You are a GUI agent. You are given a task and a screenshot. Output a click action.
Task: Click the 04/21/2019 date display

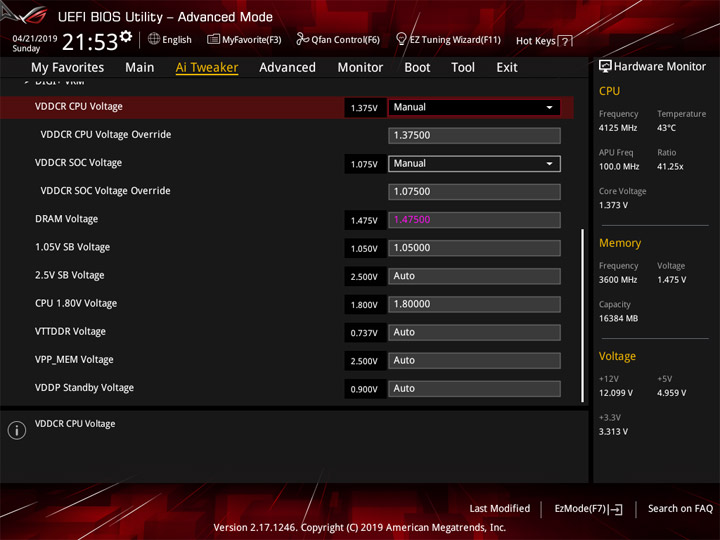click(35, 39)
